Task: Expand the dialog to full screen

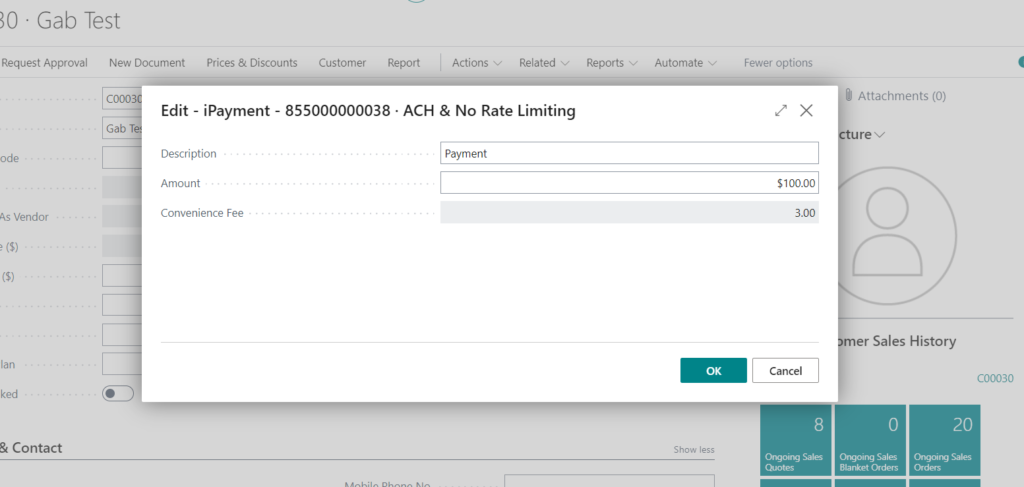Action: click(x=781, y=111)
